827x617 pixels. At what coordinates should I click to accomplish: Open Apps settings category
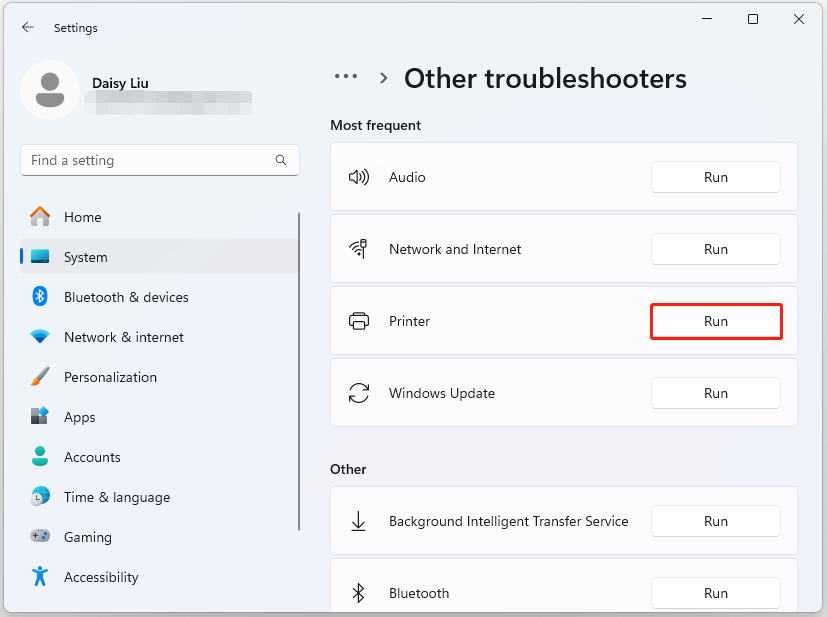coord(79,417)
